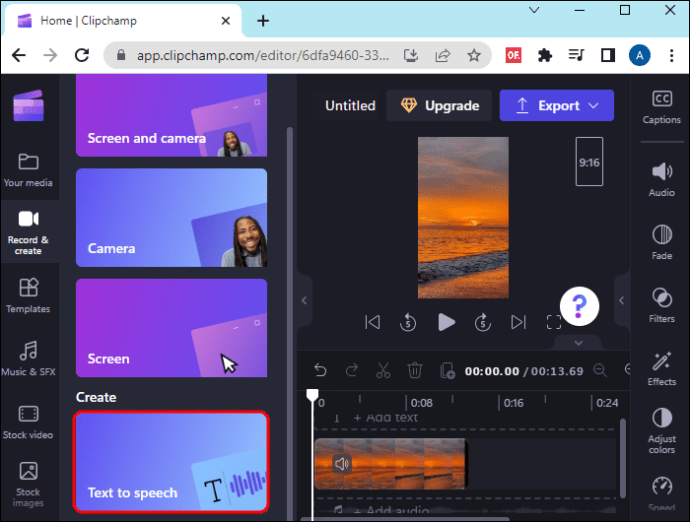Click the timeline vertical scrollbar
This screenshot has width=690, height=522.
tap(622, 459)
